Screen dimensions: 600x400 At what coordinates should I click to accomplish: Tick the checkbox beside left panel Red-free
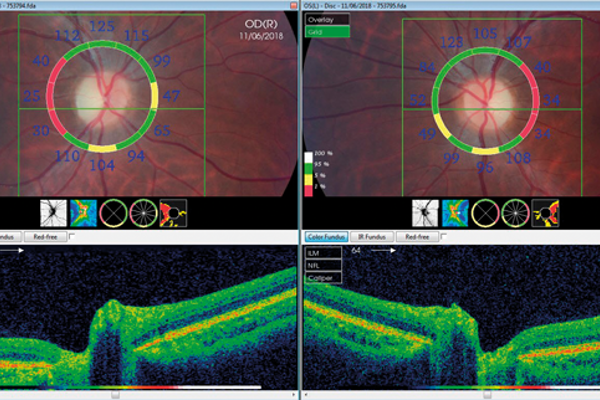point(73,237)
